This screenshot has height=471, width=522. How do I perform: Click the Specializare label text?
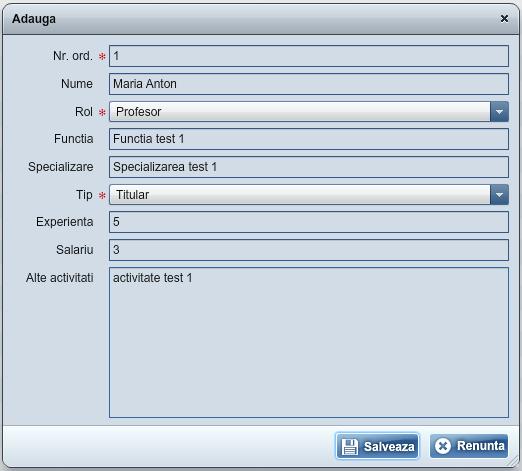pos(61,167)
